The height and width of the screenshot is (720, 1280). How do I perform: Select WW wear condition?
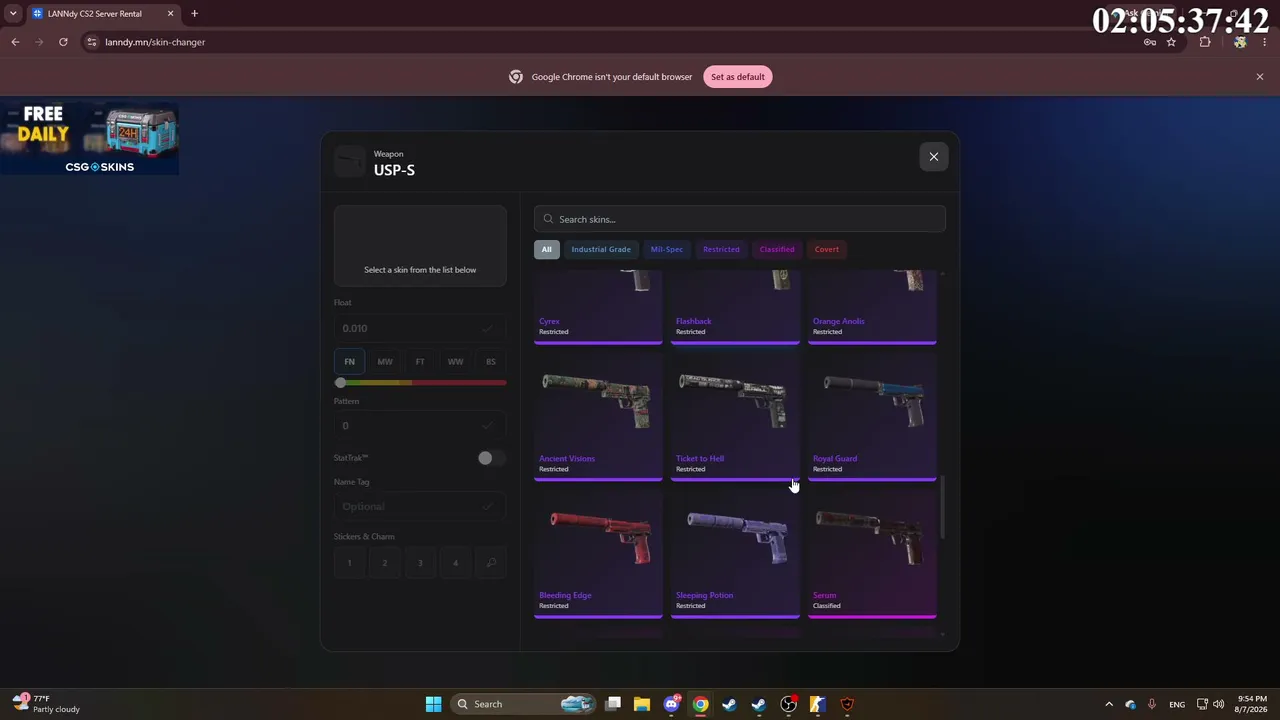[455, 361]
